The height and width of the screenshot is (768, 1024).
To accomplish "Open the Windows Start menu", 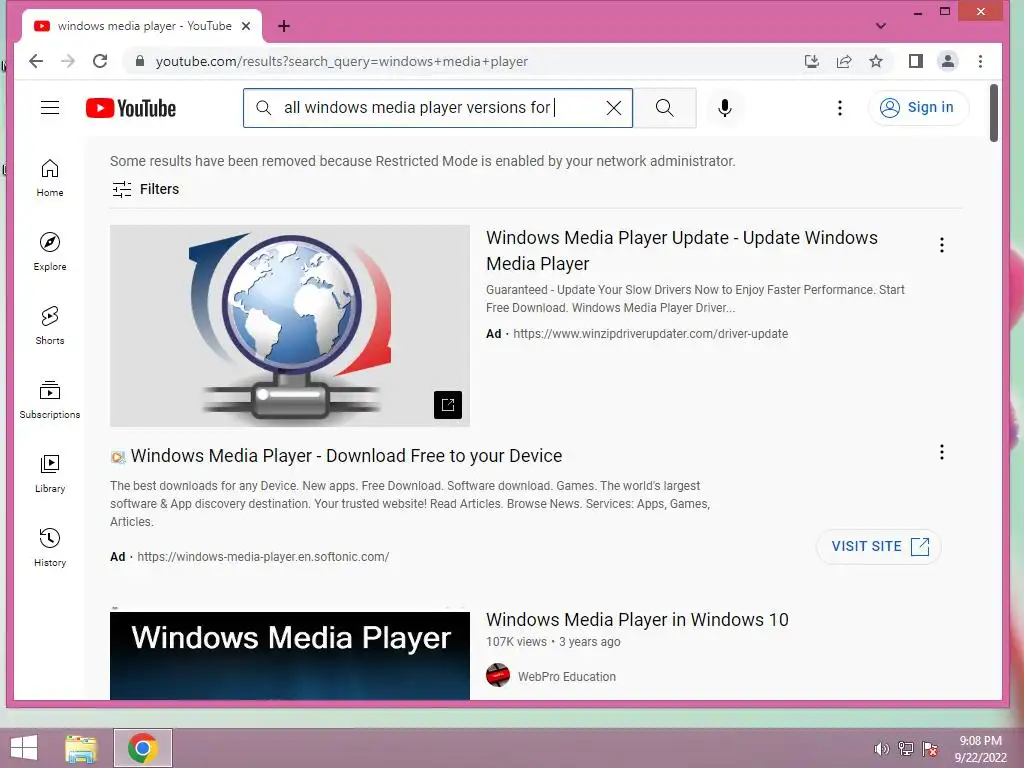I will click(24, 748).
